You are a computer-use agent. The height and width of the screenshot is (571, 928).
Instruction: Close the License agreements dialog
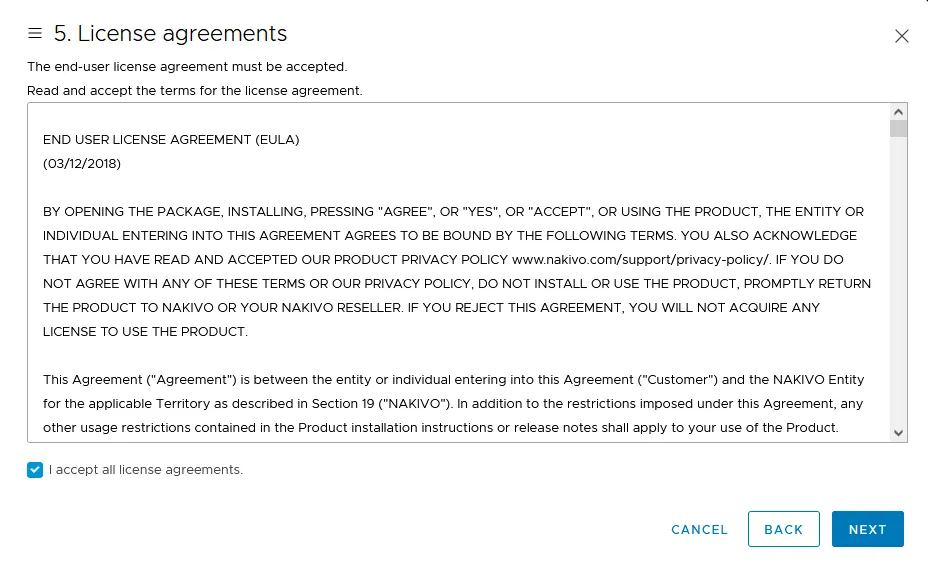point(901,36)
